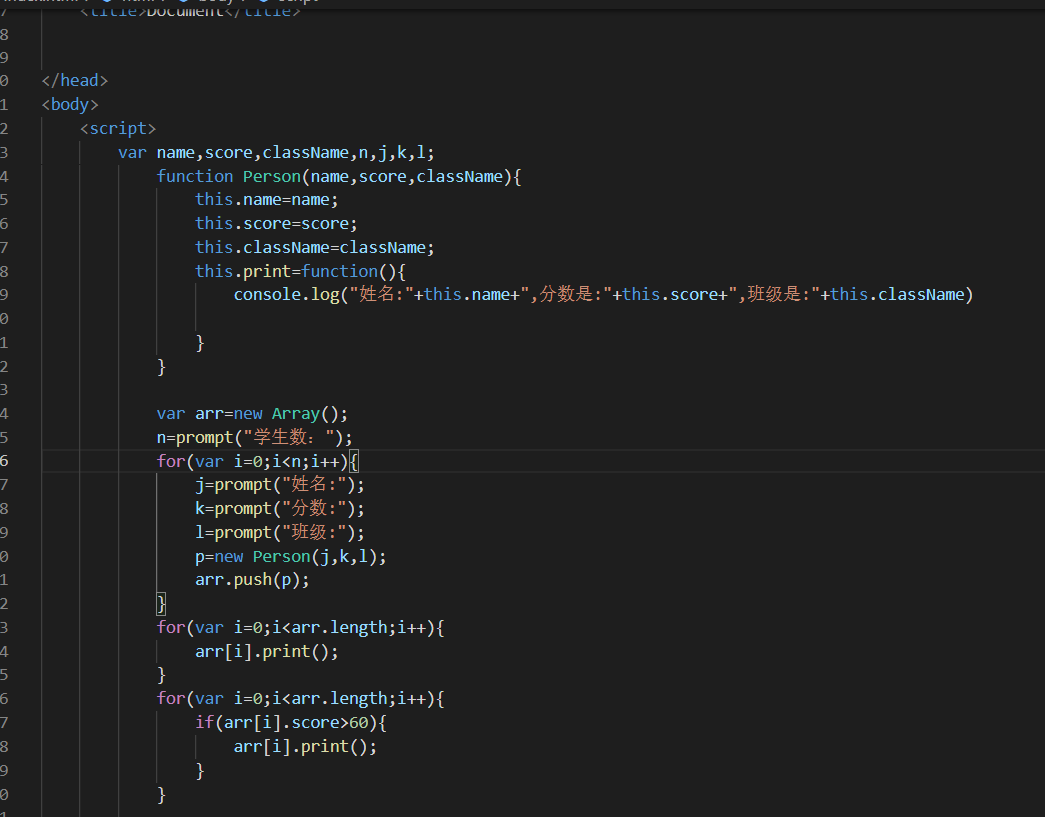The height and width of the screenshot is (817, 1045).
Task: Click the 'this.className=className;' statement
Action: (315, 248)
